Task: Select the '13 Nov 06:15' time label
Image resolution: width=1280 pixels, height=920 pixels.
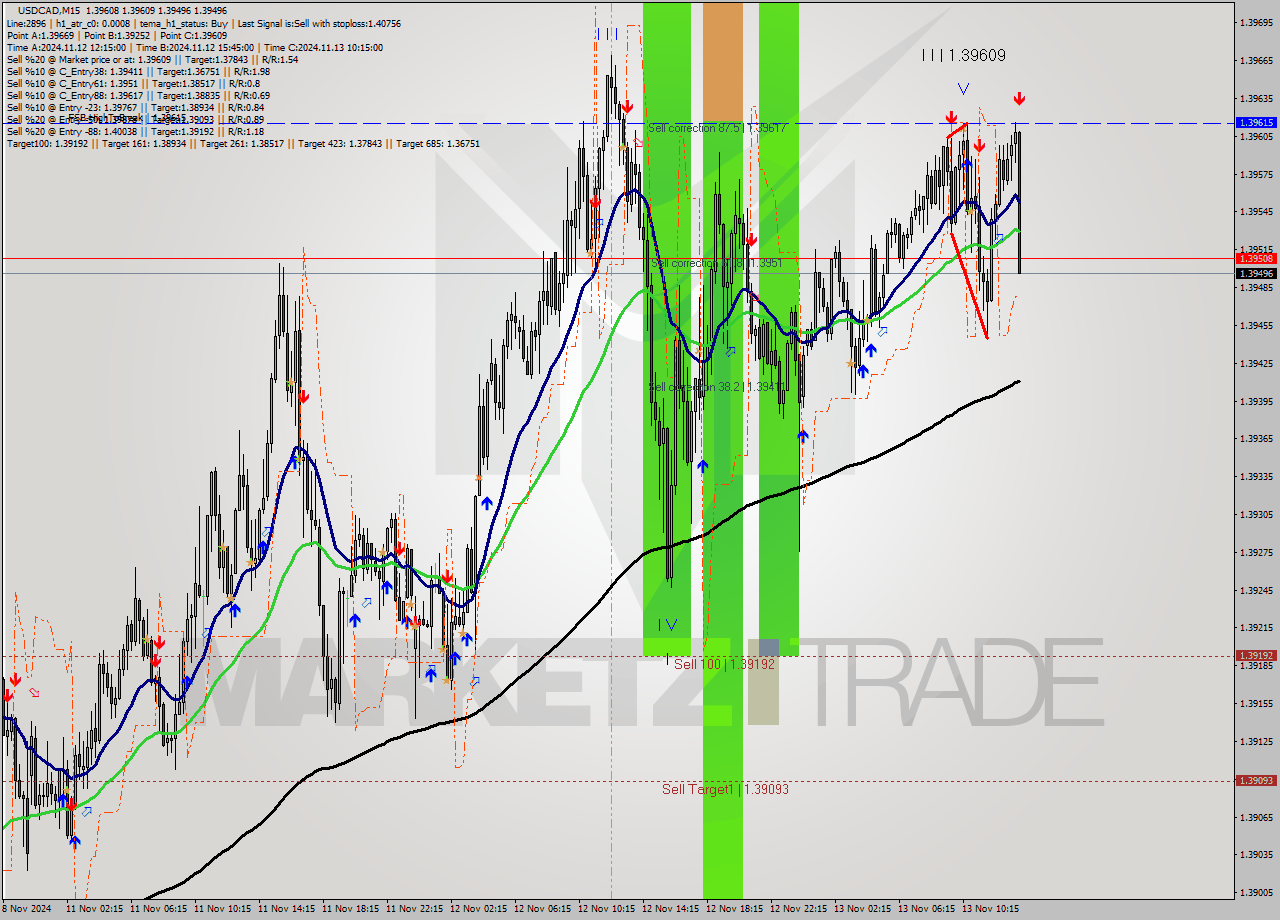Action: pos(927,909)
